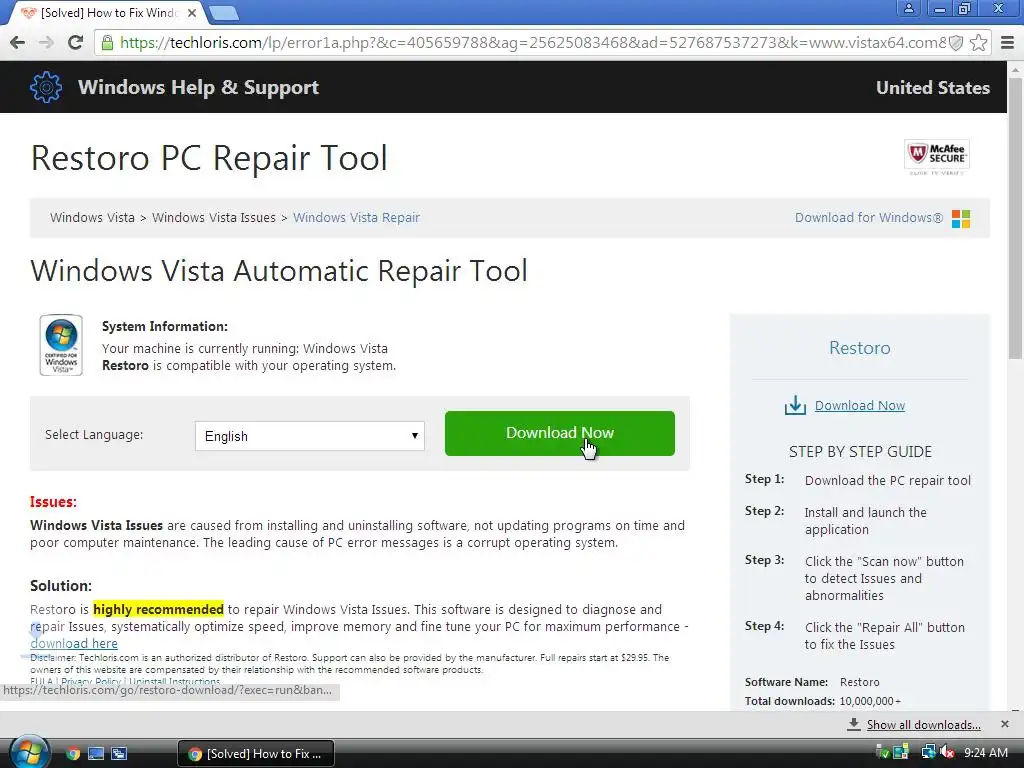Click Windows Vista Repair breadcrumb link
The height and width of the screenshot is (768, 1024).
356,217
